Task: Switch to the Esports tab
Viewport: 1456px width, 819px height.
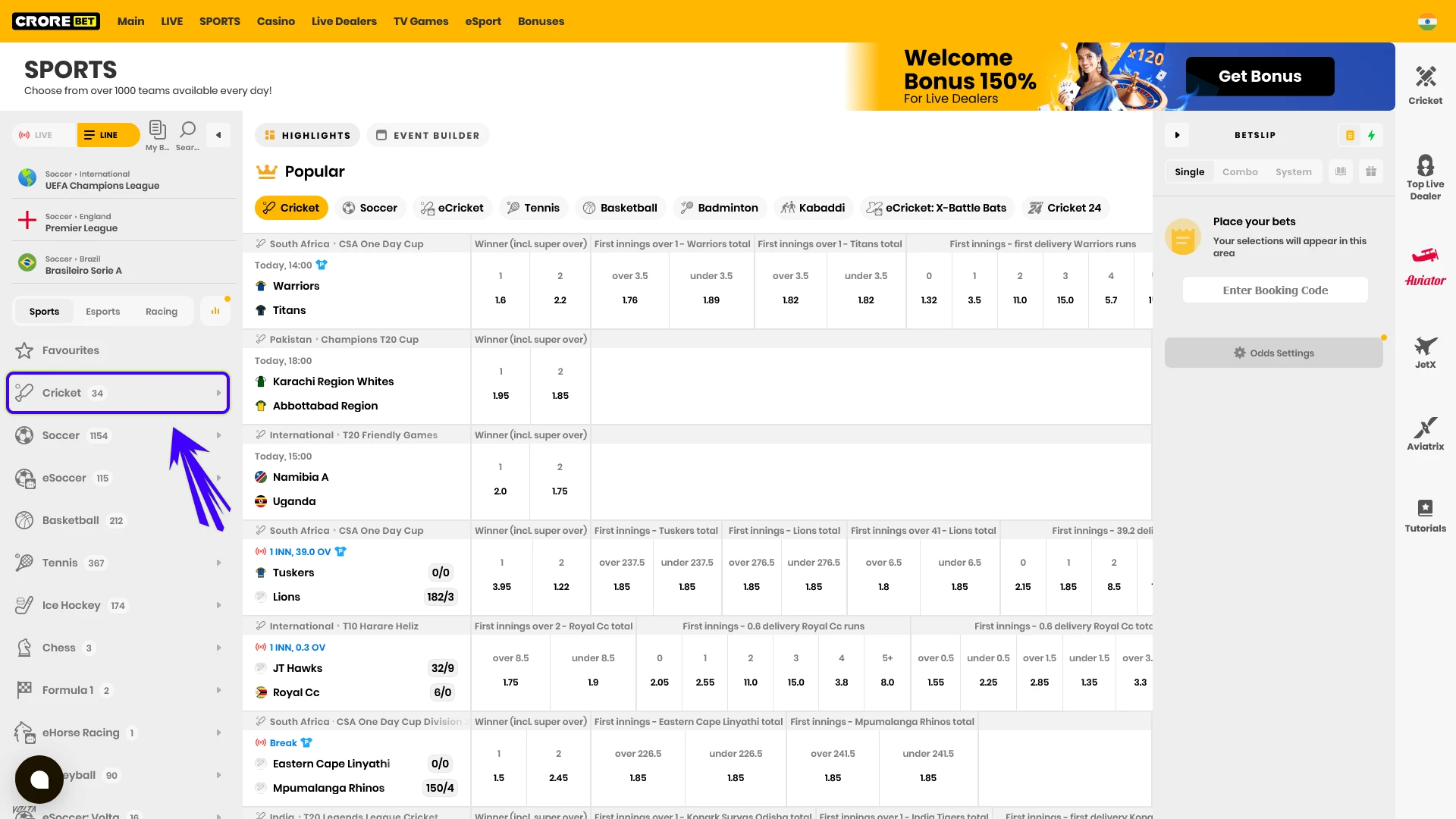Action: tap(102, 311)
